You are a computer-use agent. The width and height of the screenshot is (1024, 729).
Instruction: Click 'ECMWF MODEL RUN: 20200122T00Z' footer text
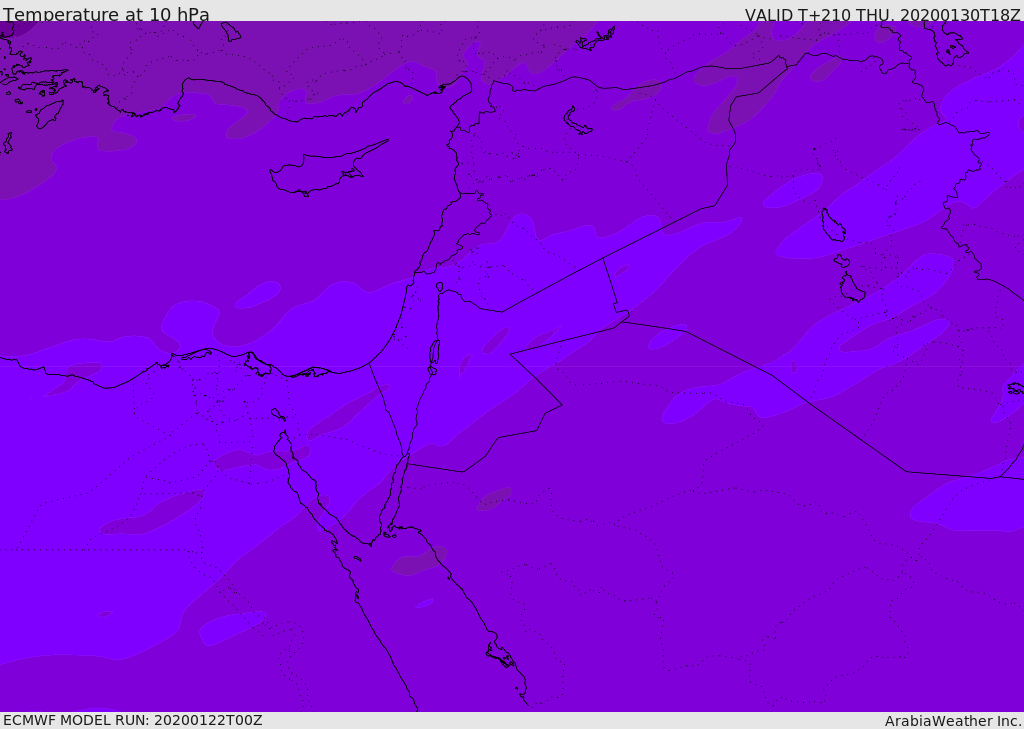(133, 720)
